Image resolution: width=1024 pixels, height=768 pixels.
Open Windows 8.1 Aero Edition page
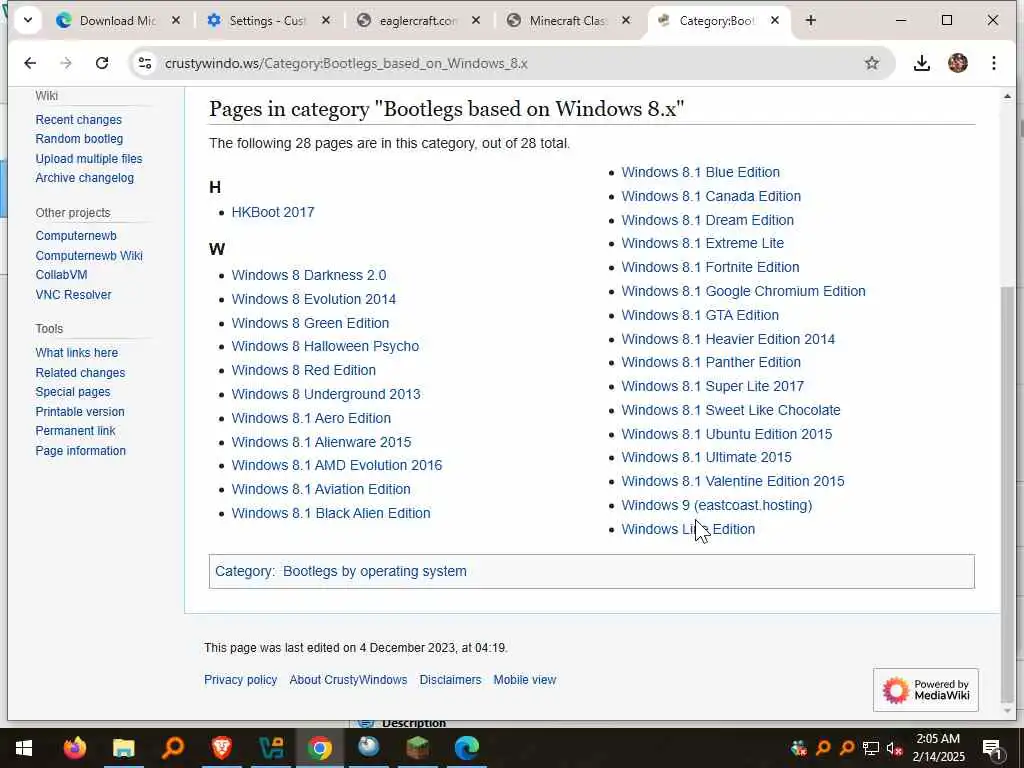311,418
